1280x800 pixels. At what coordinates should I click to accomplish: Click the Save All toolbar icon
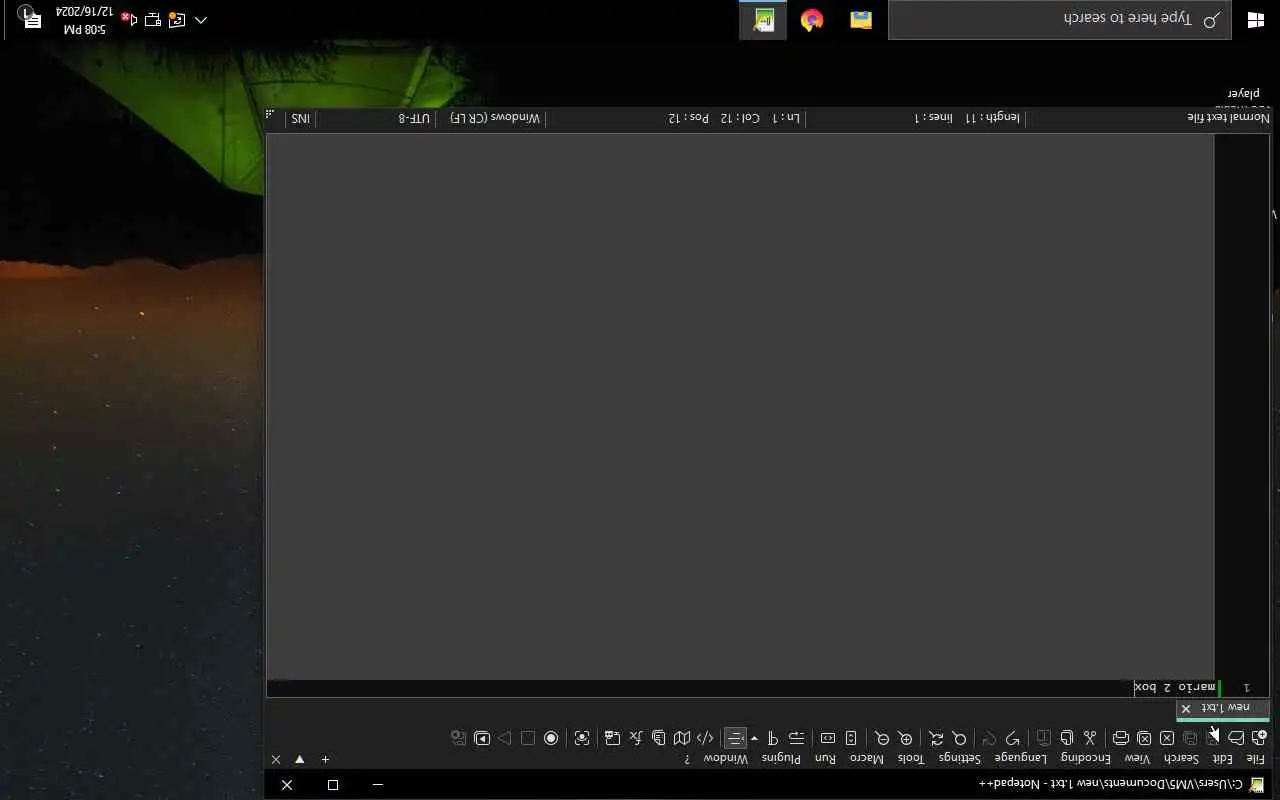coord(1190,738)
